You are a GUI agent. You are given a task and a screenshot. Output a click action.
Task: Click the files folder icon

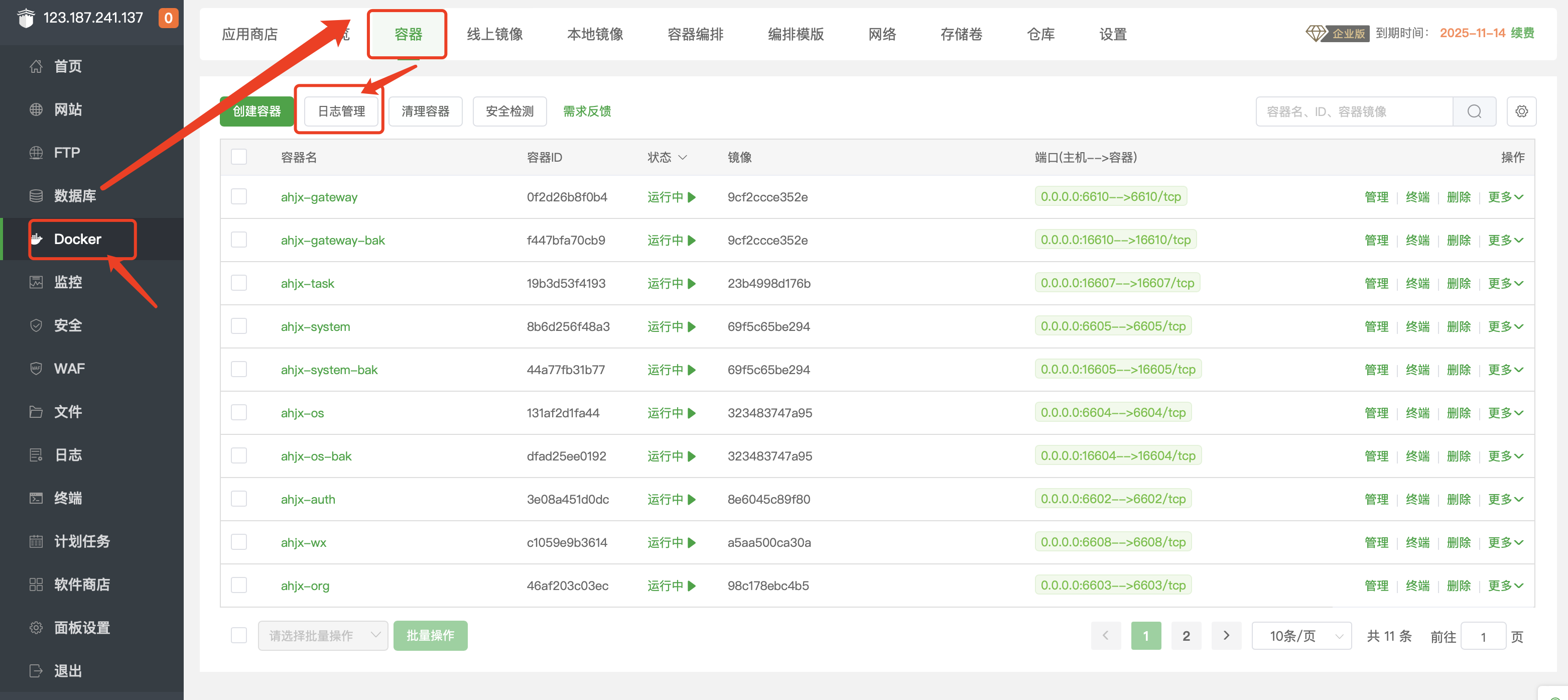pyautogui.click(x=36, y=412)
